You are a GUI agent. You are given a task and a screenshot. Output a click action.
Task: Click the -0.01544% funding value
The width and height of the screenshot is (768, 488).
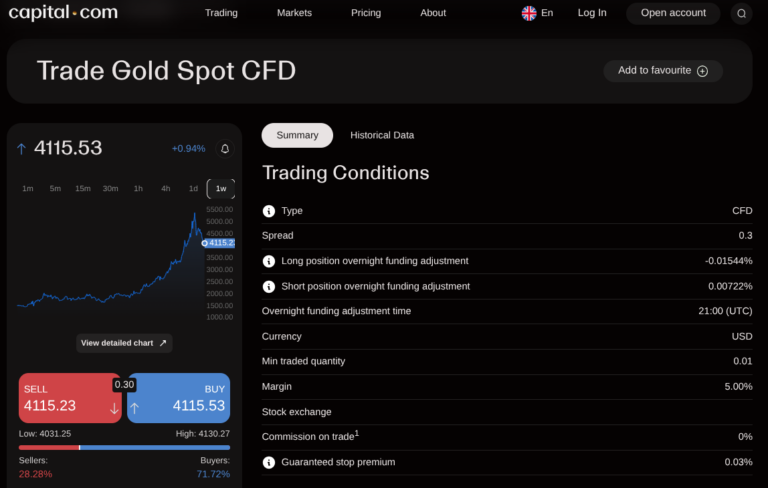coord(728,261)
